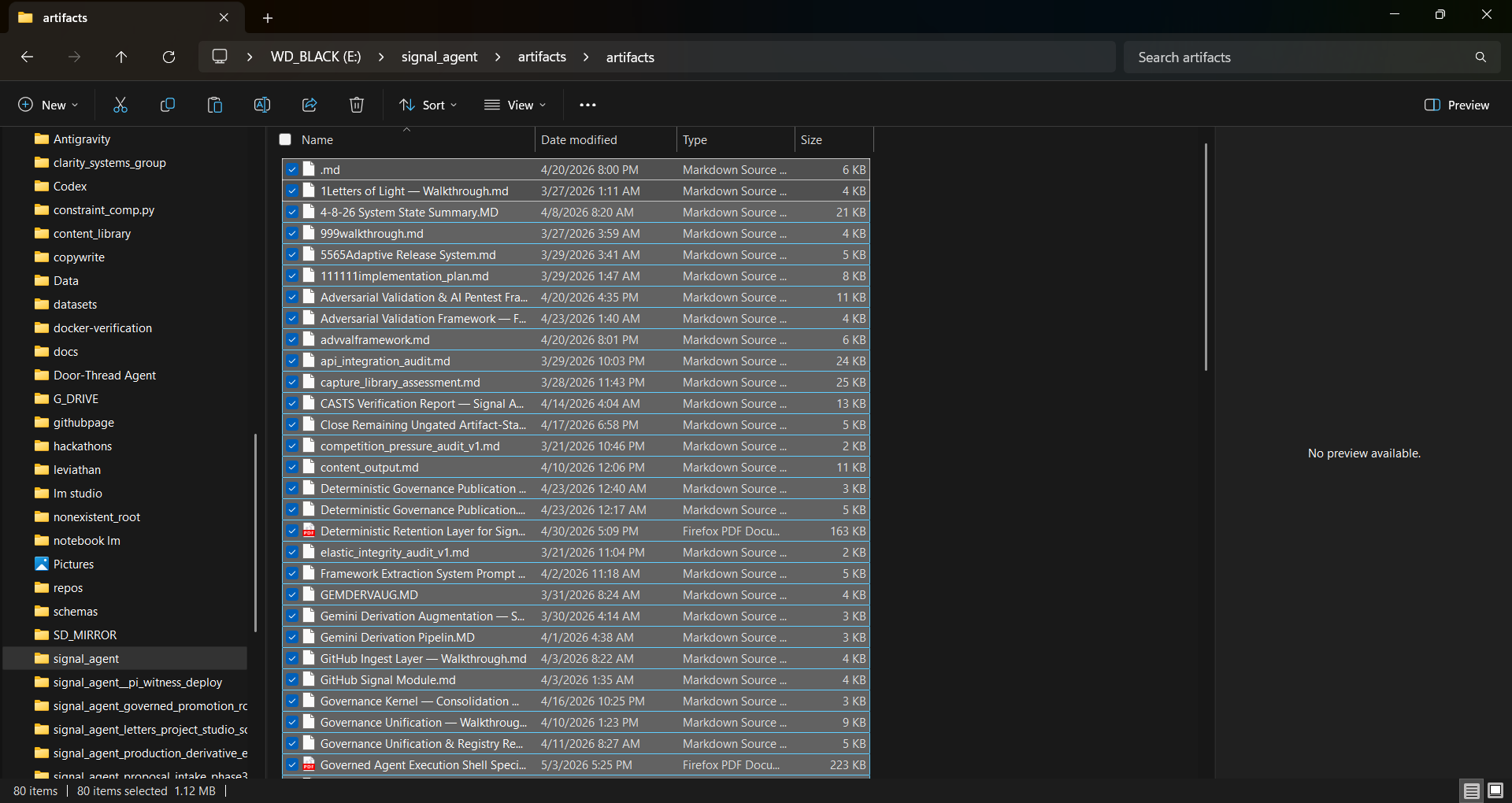The image size is (1512, 803).
Task: Switch to large thumbnails view icon
Action: [1495, 791]
